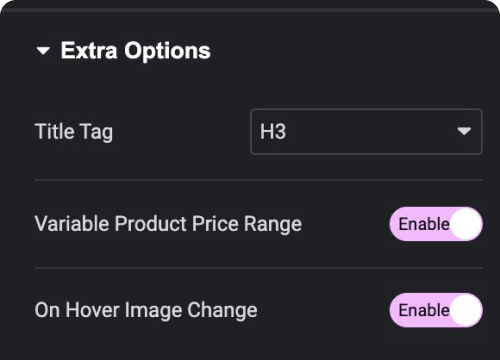Click the Title Tag dropdown caret
The height and width of the screenshot is (360, 500).
464,131
